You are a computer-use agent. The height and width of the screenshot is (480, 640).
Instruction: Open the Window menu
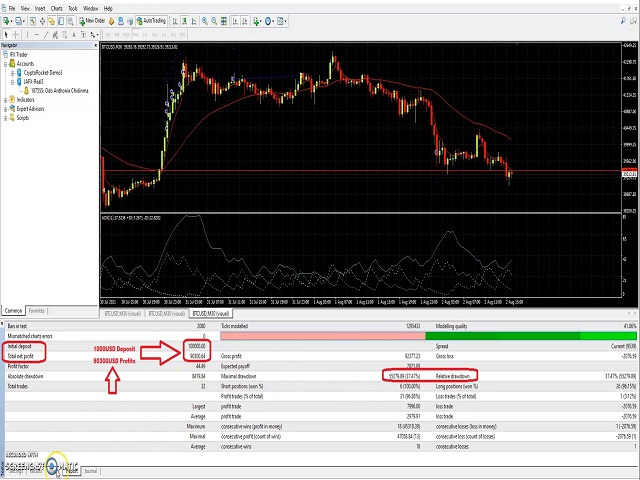pyautogui.click(x=91, y=8)
